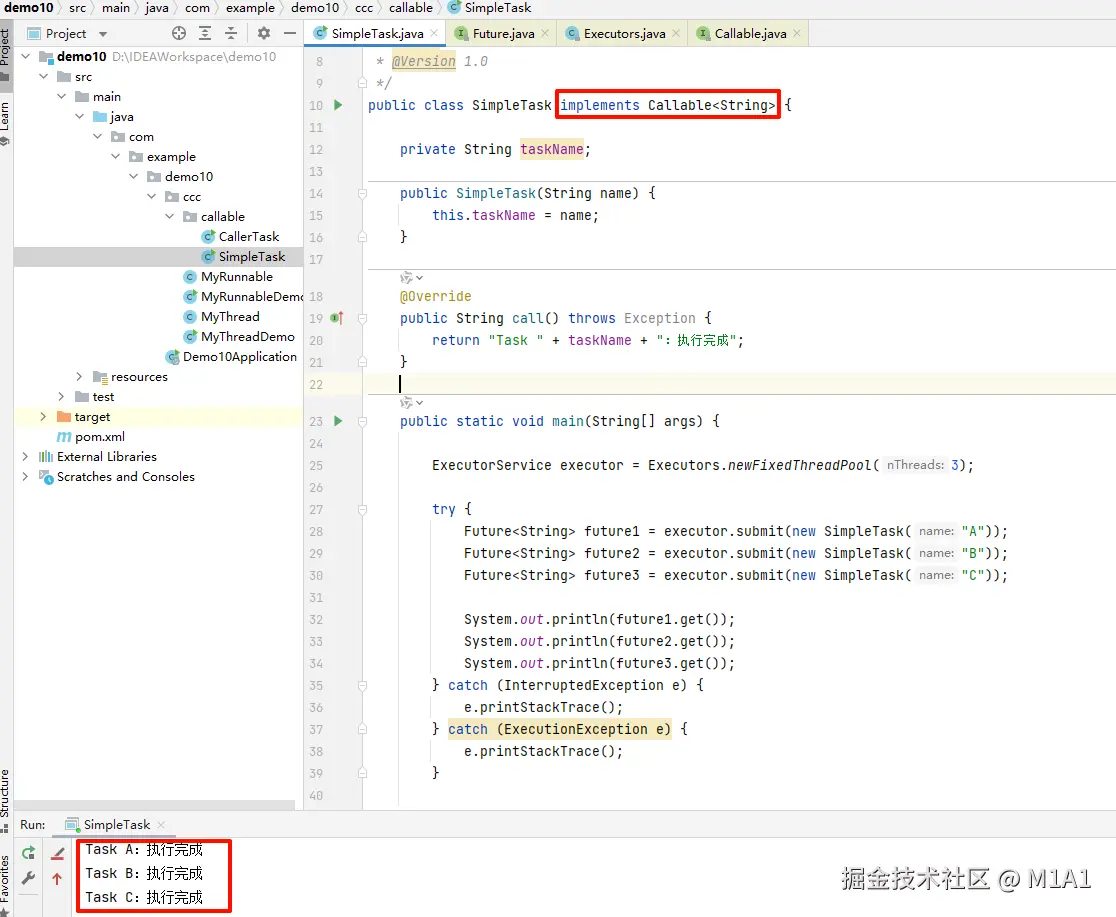
Task: Click the implements-method gutter icon on line 19
Action: pos(337,318)
